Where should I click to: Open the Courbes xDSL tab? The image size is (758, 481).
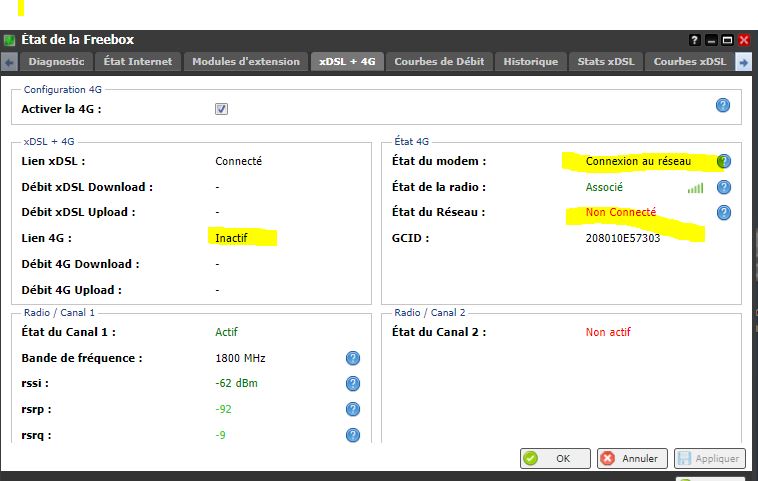(x=690, y=62)
